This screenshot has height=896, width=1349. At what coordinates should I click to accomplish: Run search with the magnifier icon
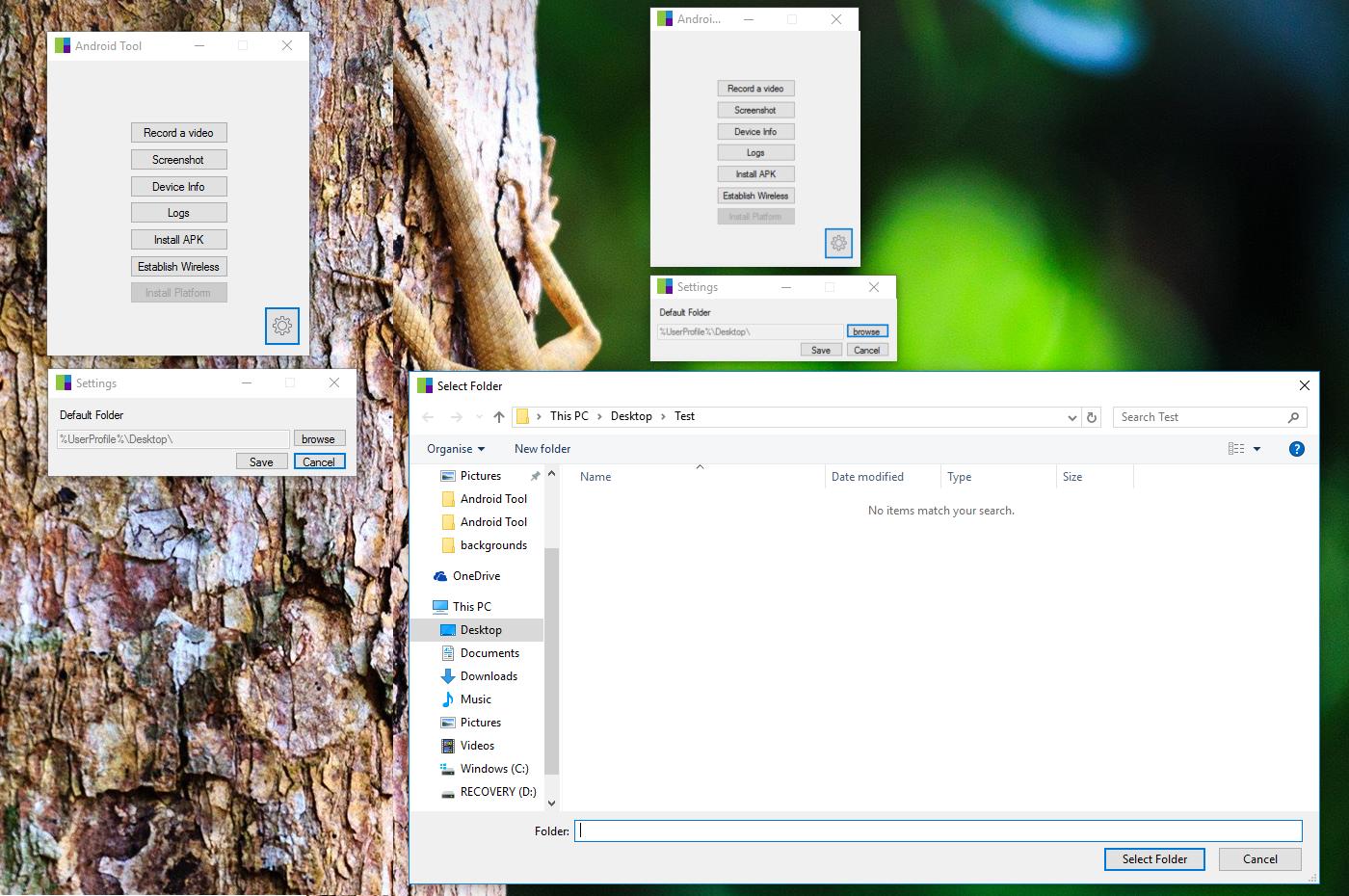point(1293,416)
